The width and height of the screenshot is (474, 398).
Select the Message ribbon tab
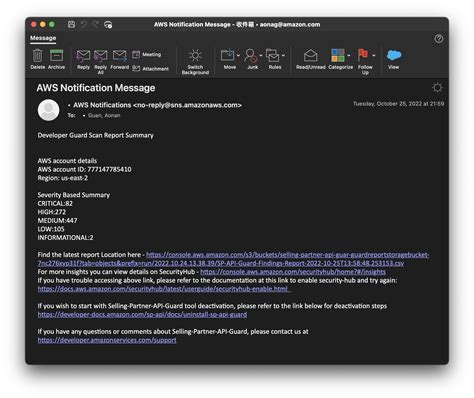[43, 38]
